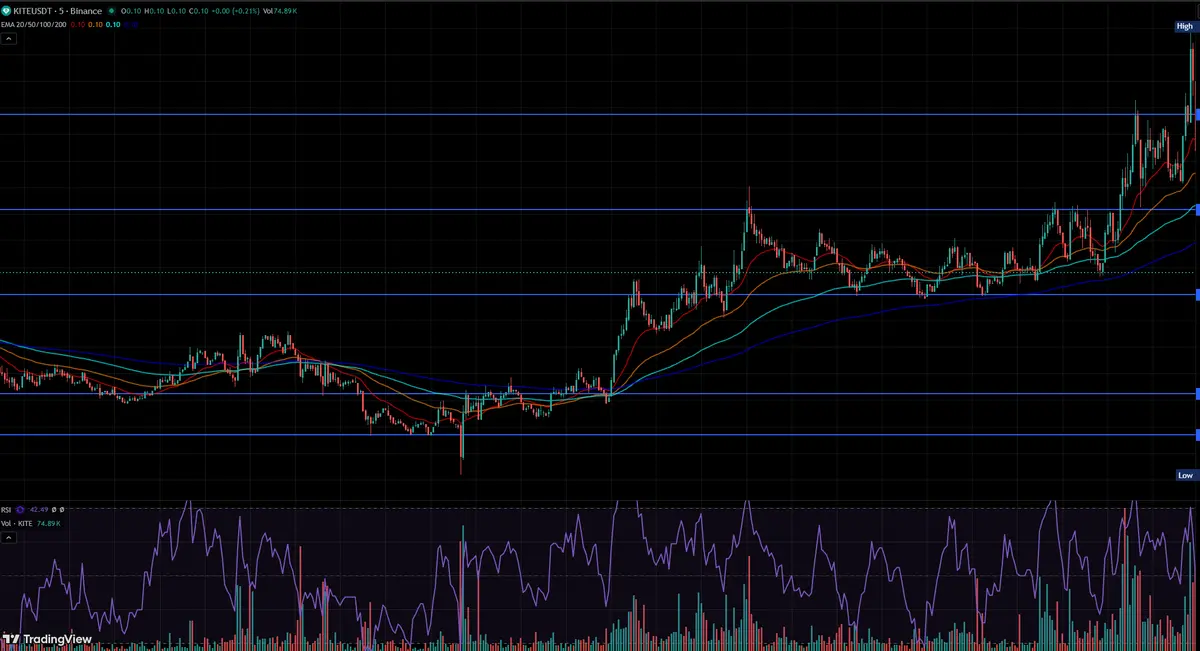Select the EMA 20/50/100/200 indicator legend

[x=34, y=24]
